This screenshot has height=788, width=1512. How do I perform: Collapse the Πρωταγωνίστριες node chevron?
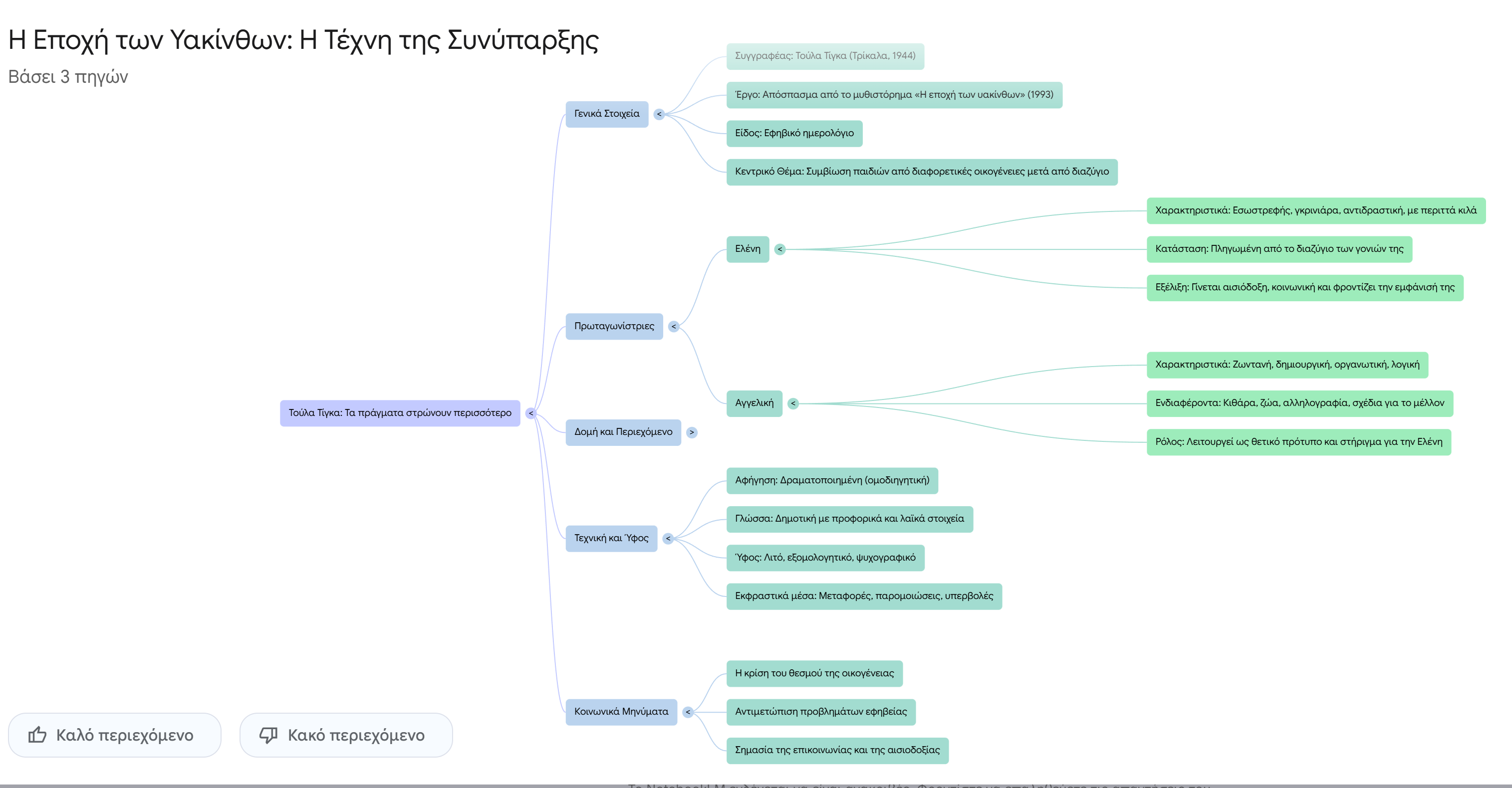tap(674, 327)
